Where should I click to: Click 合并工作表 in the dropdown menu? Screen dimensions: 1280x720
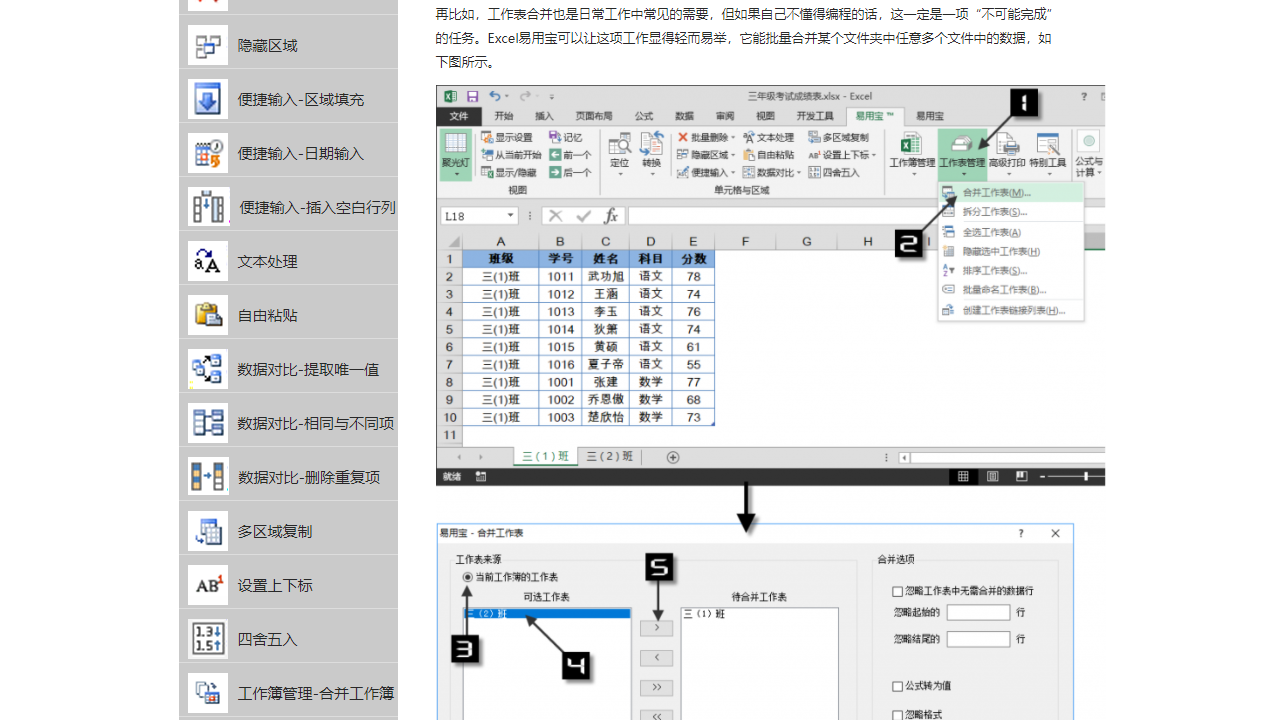pyautogui.click(x=1001, y=191)
